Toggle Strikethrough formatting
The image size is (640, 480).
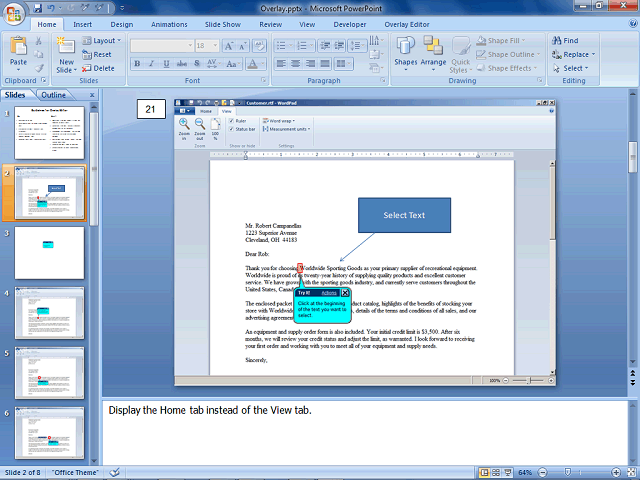(x=182, y=64)
